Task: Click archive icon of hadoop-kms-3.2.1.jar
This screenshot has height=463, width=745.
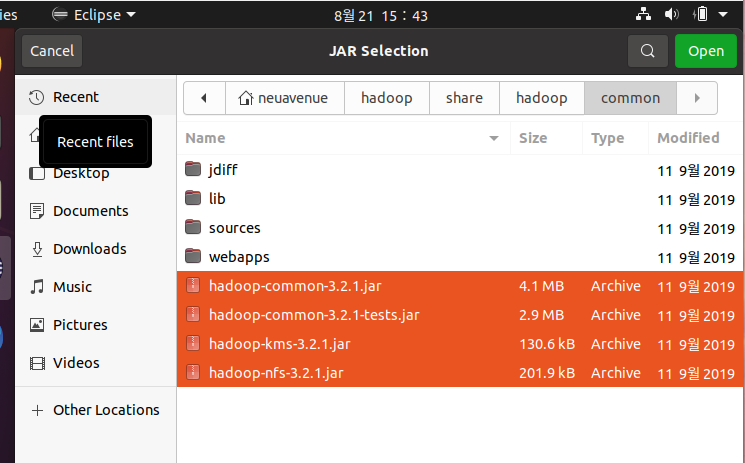Action: 193,343
